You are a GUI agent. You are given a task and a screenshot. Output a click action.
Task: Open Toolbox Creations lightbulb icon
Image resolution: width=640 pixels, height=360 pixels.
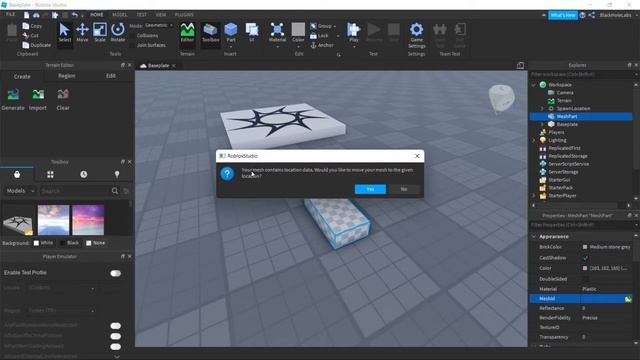pos(117,174)
